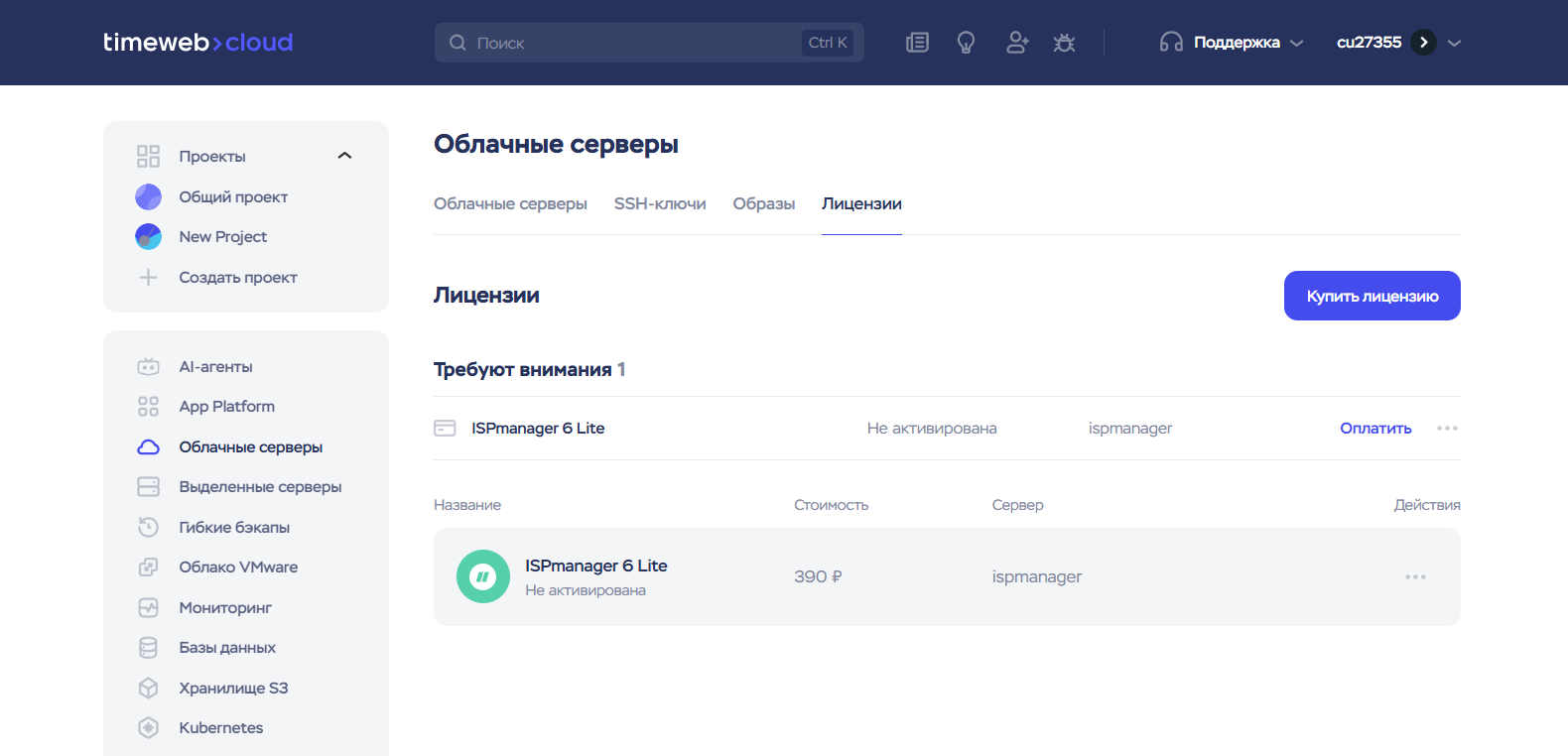Open the cu27355 account menu chevron

coord(1454,43)
